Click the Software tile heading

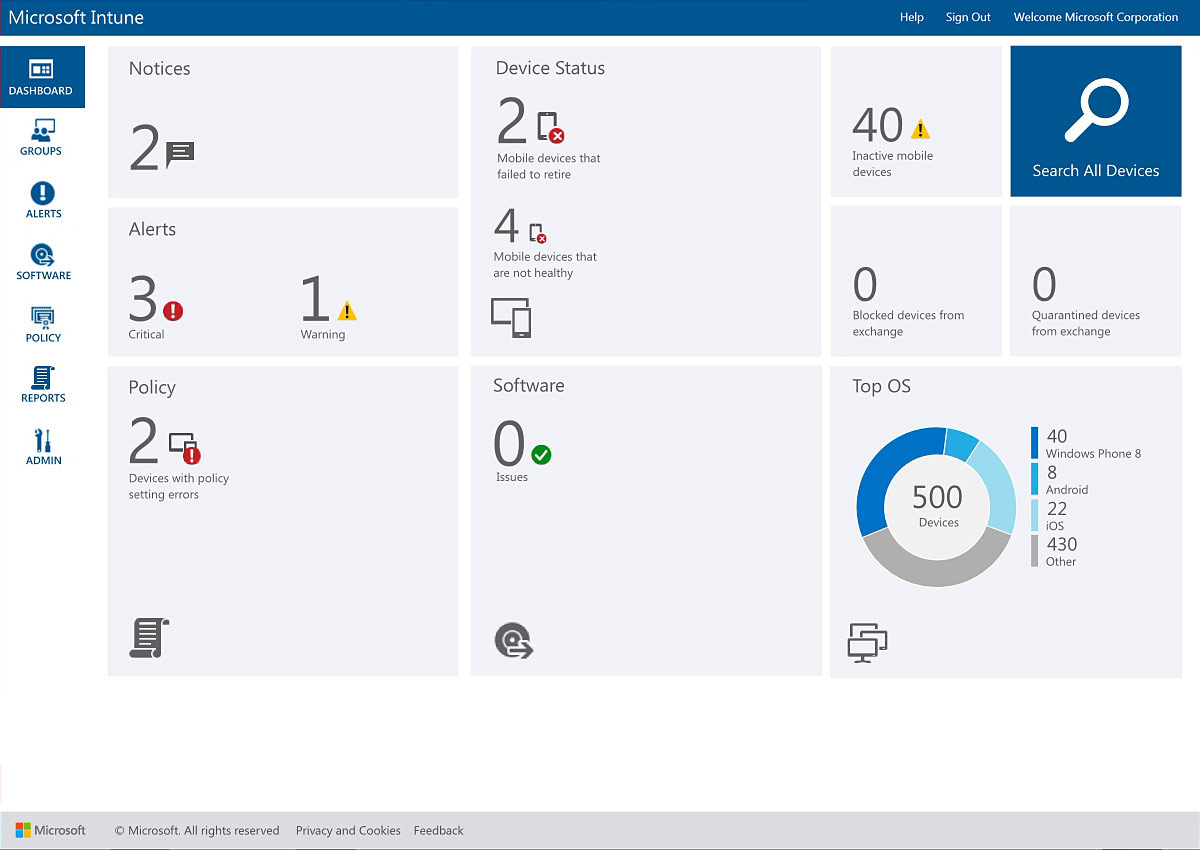click(x=528, y=385)
